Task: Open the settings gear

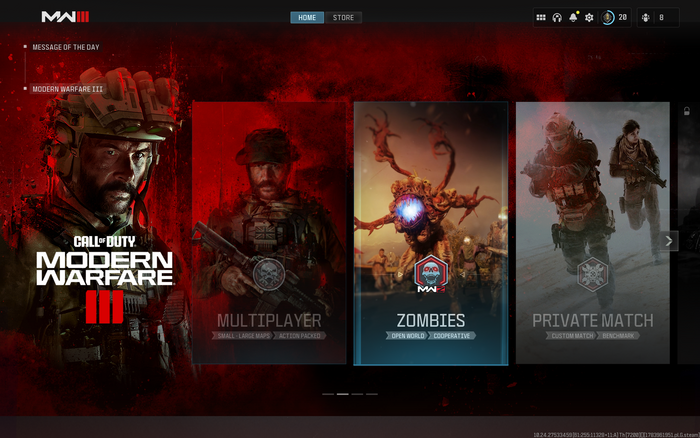Action: tap(589, 17)
